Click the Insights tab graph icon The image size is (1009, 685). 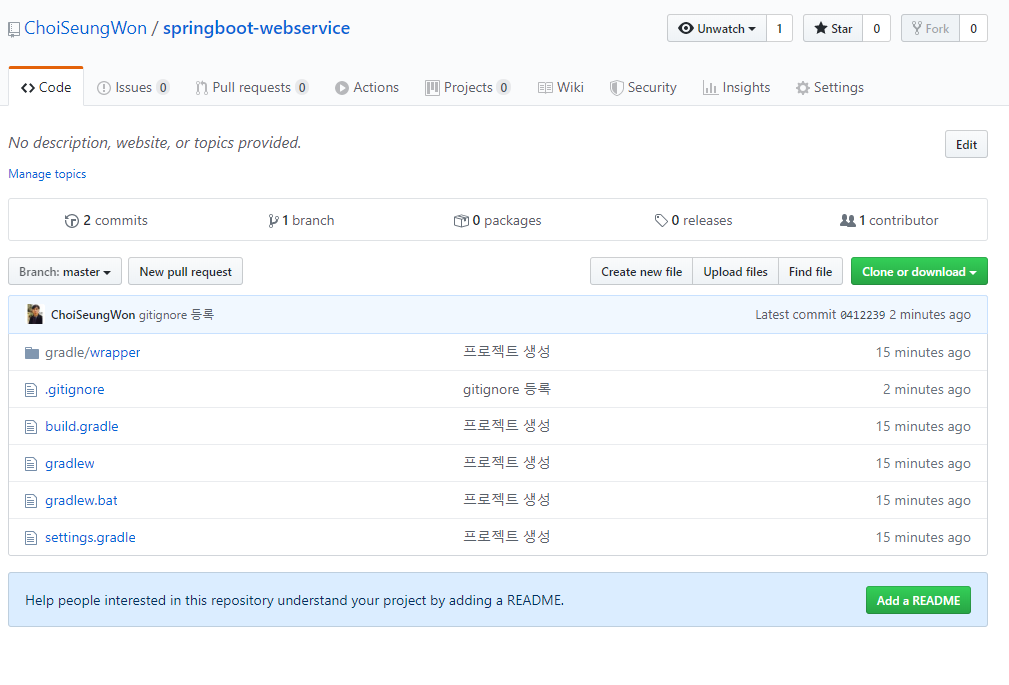(710, 88)
